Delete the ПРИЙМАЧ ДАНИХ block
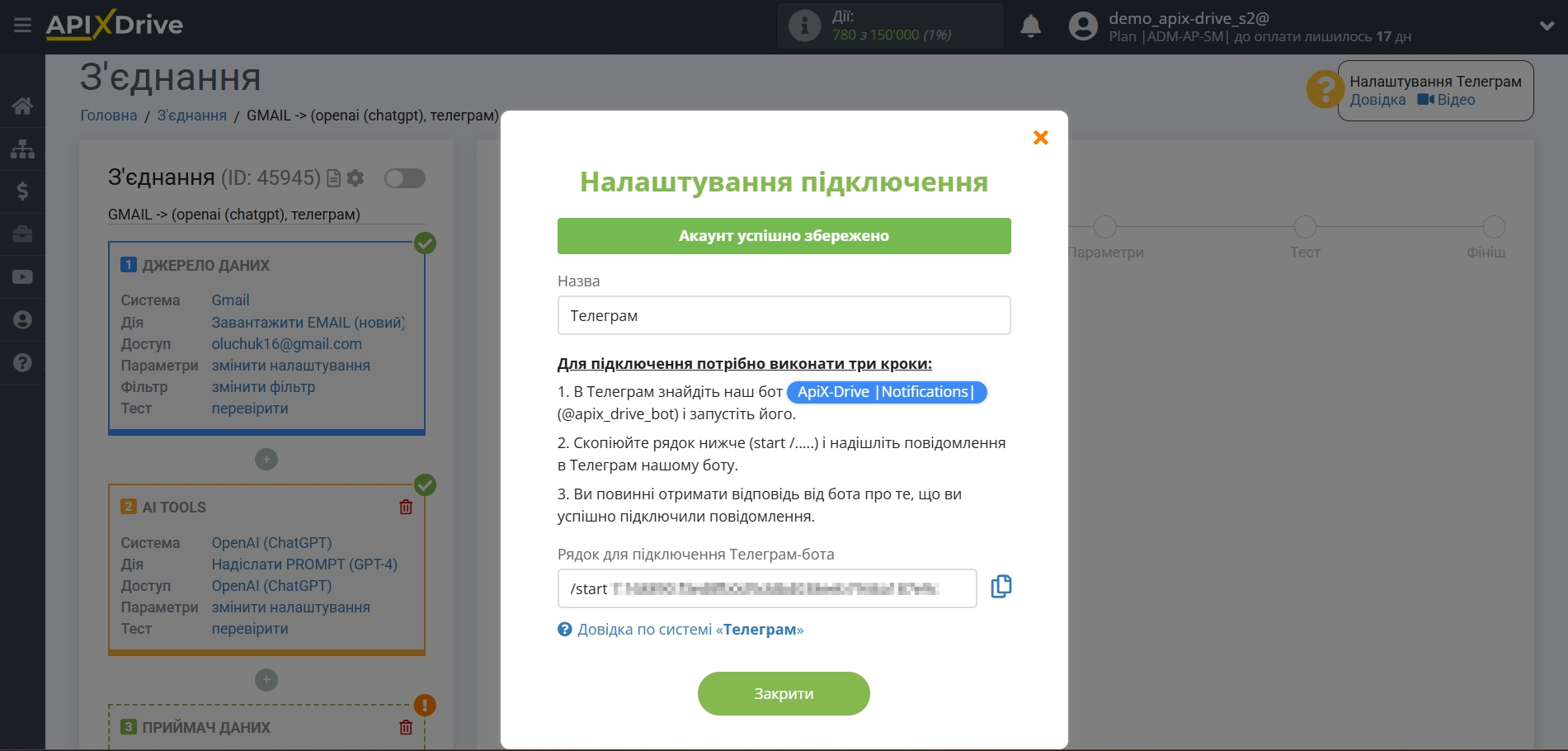This screenshot has height=751, width=1568. click(406, 728)
